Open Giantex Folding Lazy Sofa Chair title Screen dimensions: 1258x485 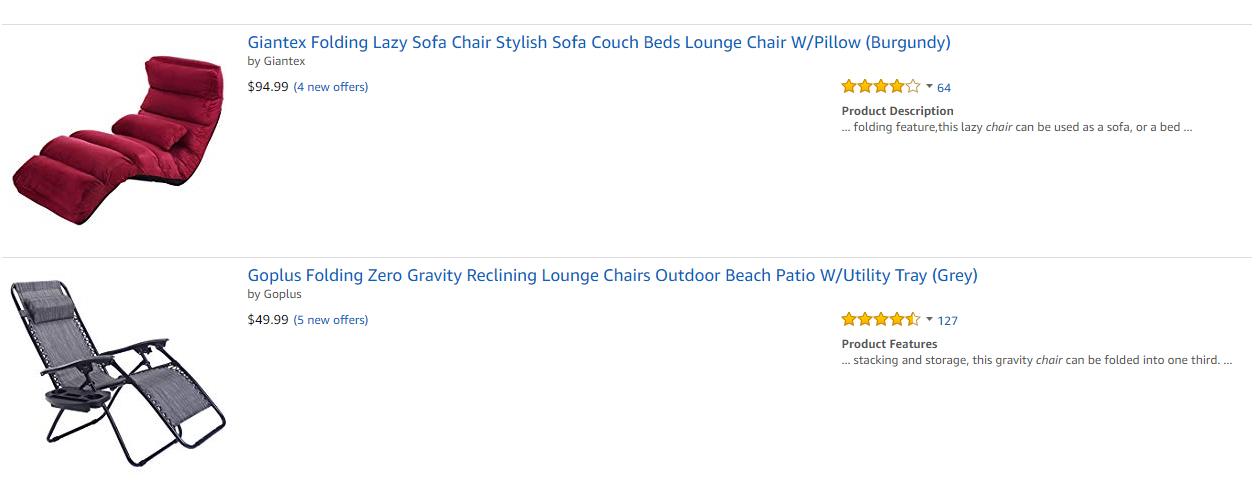(598, 43)
